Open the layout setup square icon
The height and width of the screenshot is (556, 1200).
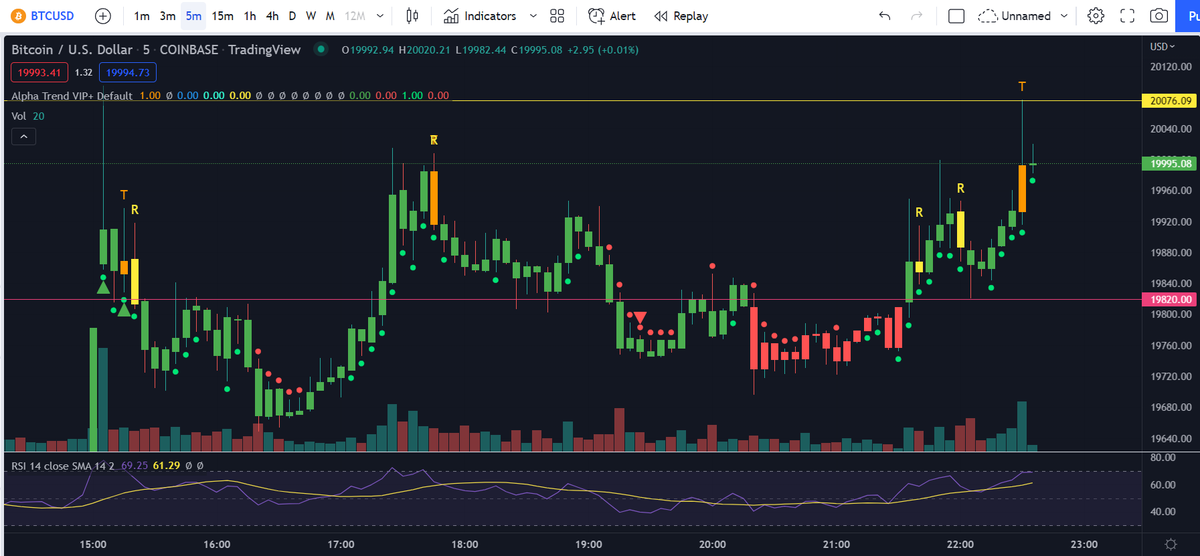(x=956, y=16)
